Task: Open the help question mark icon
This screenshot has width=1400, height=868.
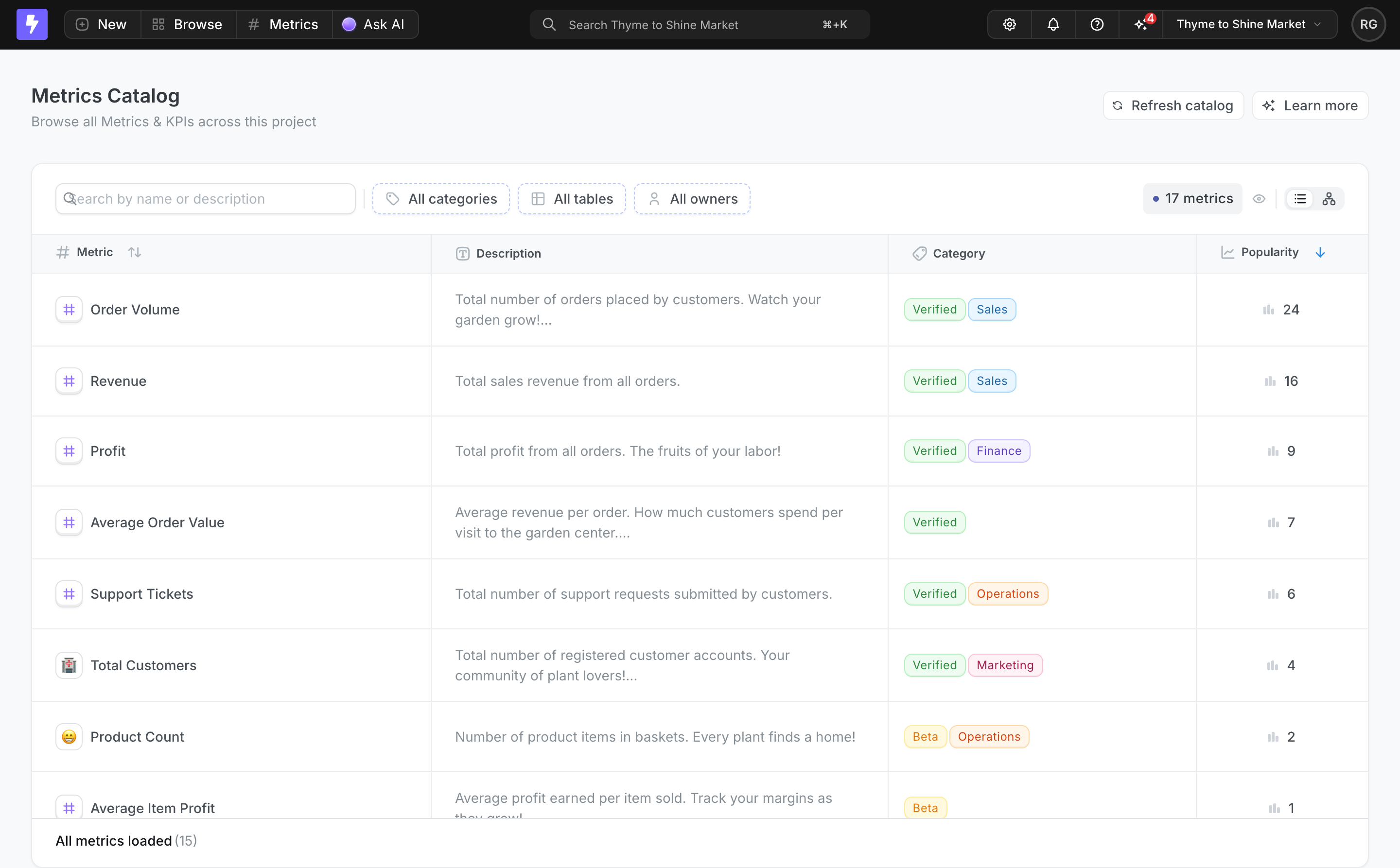Action: [1096, 24]
